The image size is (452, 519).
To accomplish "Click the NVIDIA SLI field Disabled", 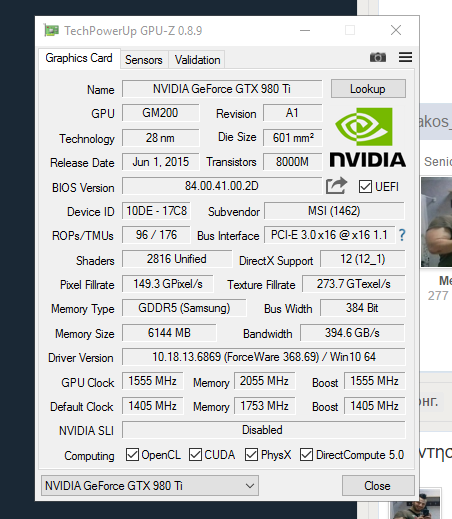I will pos(264,430).
